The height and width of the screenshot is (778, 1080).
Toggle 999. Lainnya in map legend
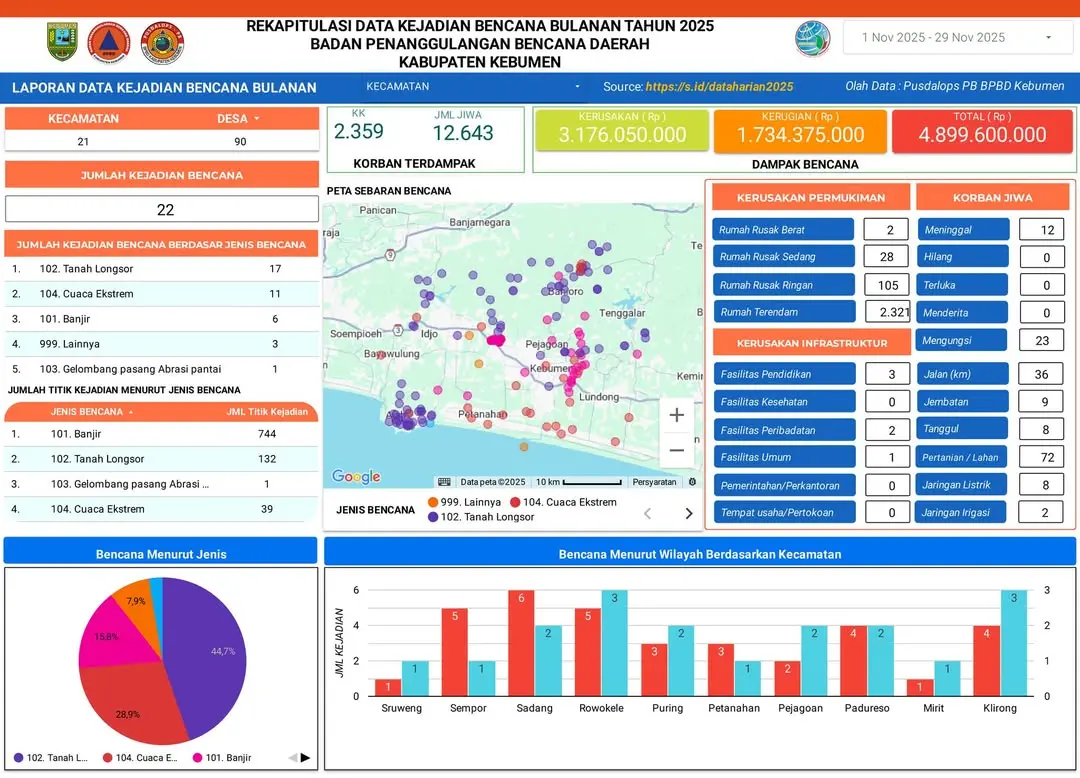(462, 502)
